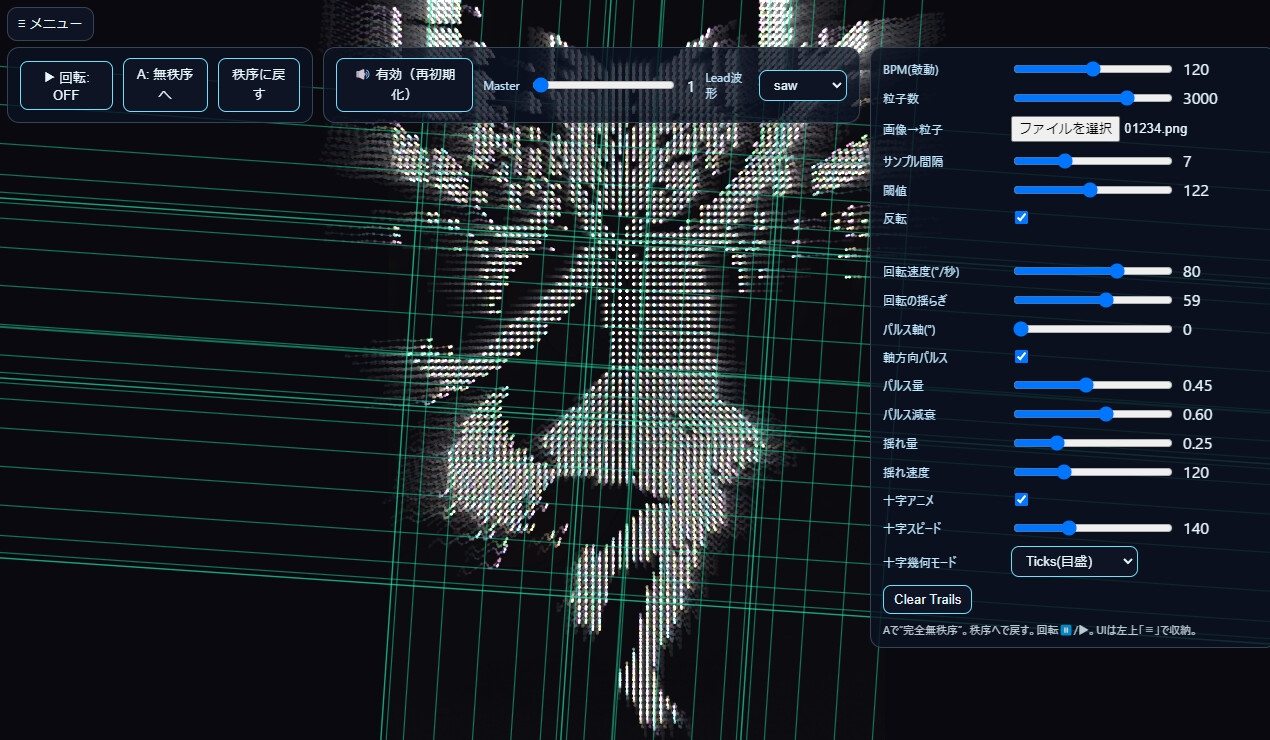
Task: Open the Lead波形 saw dropdown
Action: pyautogui.click(x=802, y=86)
